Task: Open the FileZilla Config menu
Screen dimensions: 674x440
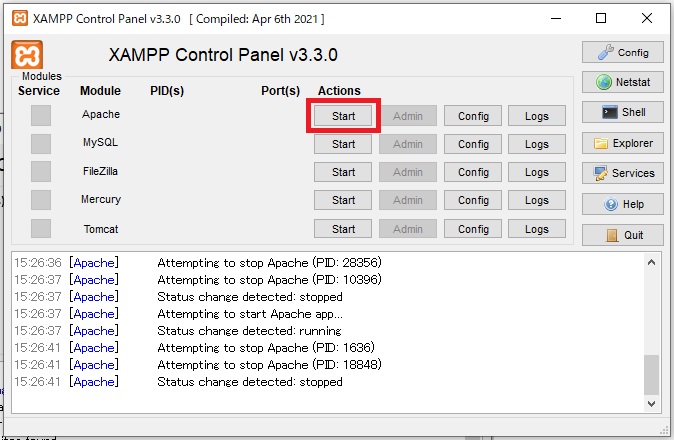Action: coord(473,172)
